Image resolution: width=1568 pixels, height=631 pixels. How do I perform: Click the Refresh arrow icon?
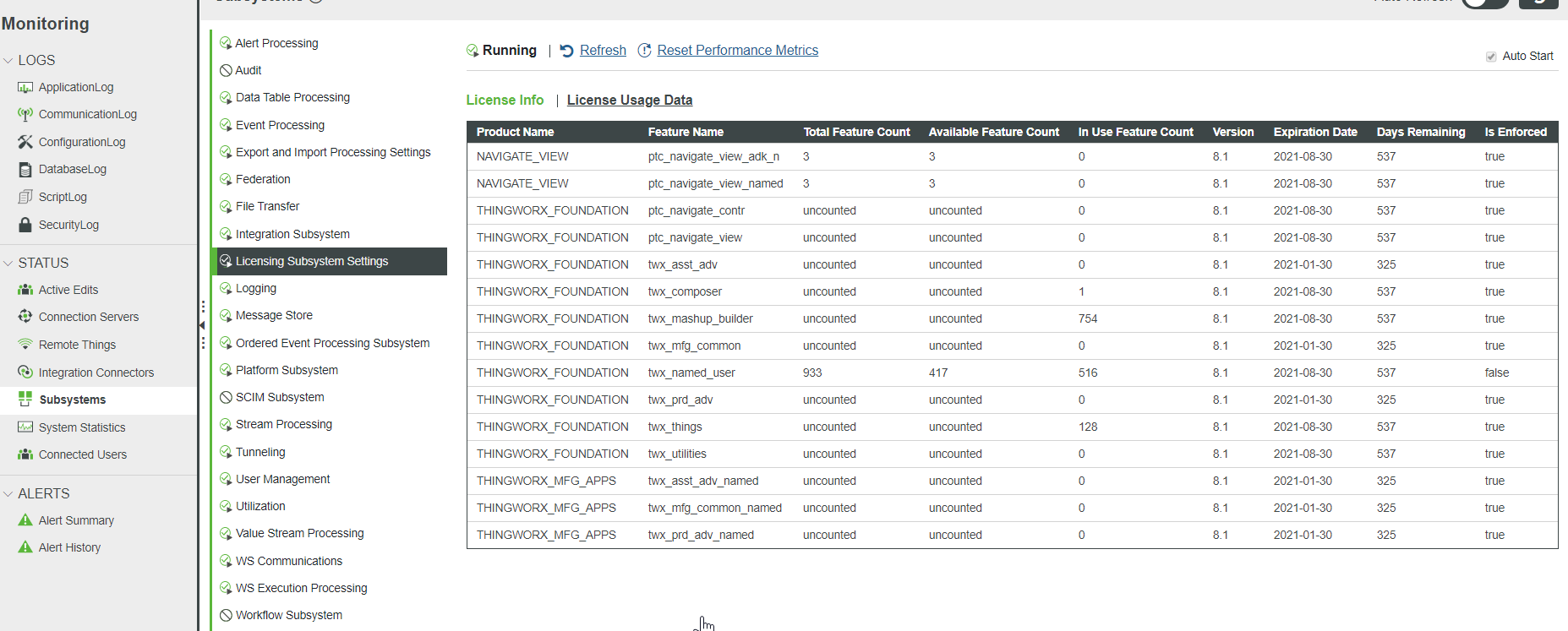tap(567, 51)
